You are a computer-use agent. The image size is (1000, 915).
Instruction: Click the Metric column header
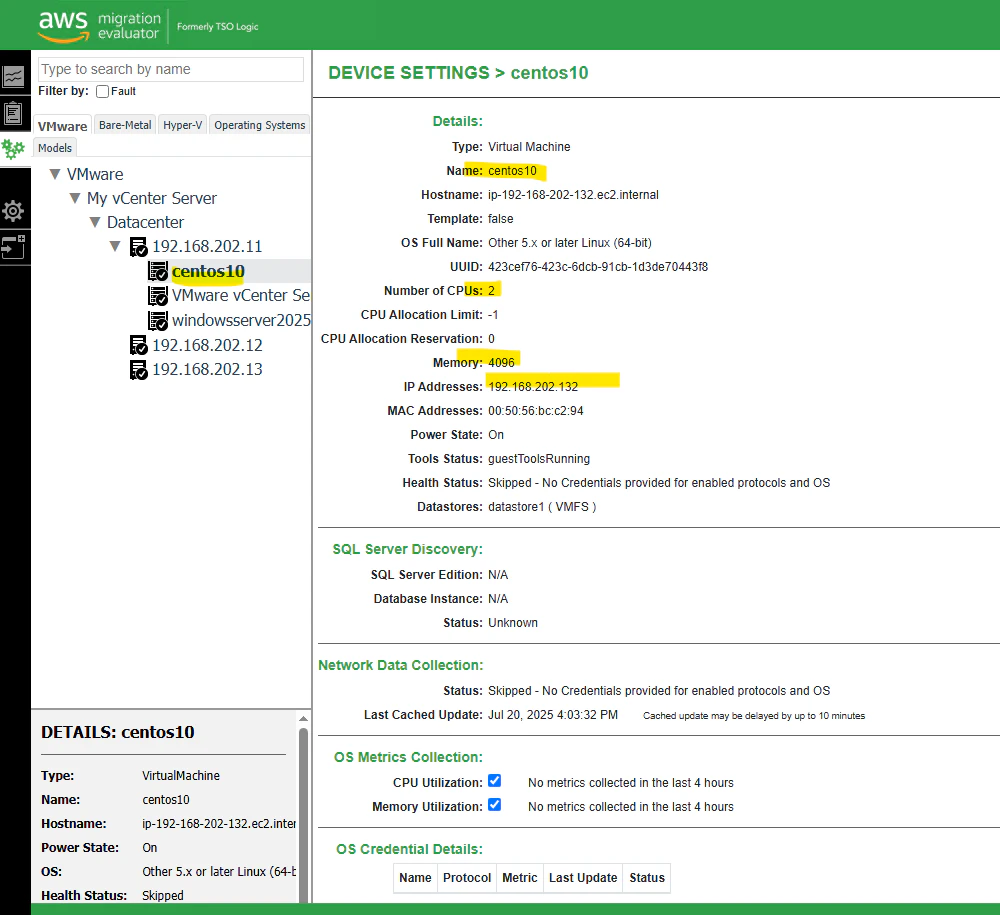tap(520, 878)
